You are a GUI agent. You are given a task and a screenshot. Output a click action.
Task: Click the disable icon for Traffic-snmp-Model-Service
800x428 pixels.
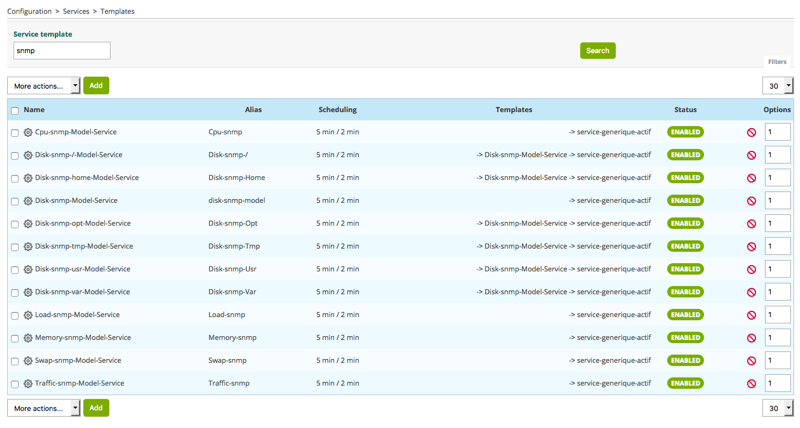pos(751,384)
